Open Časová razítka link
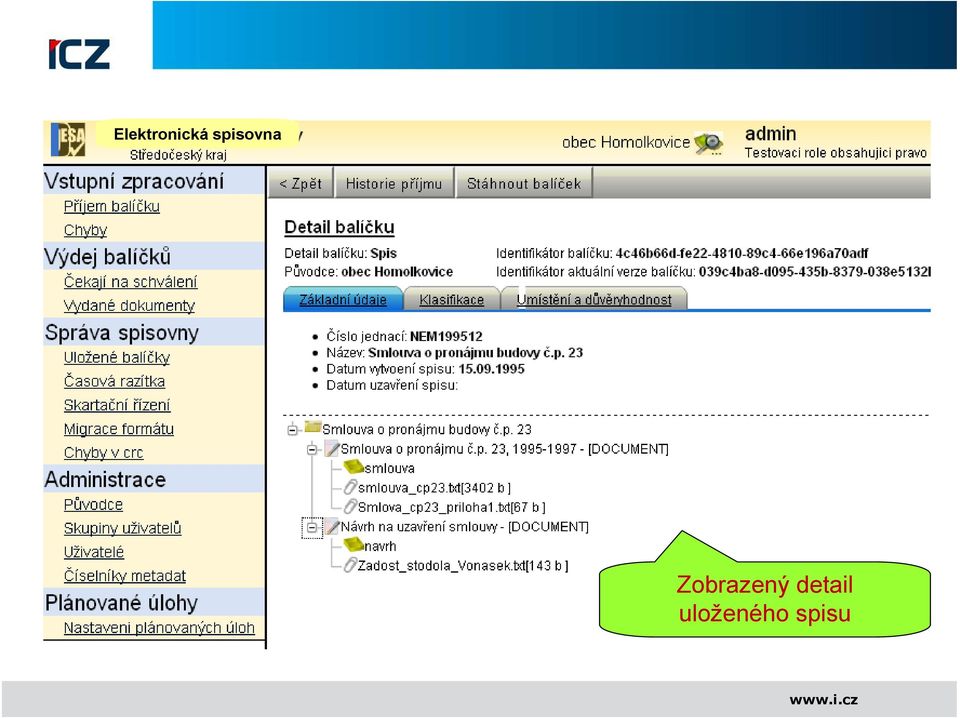The image size is (960, 718). 114,381
